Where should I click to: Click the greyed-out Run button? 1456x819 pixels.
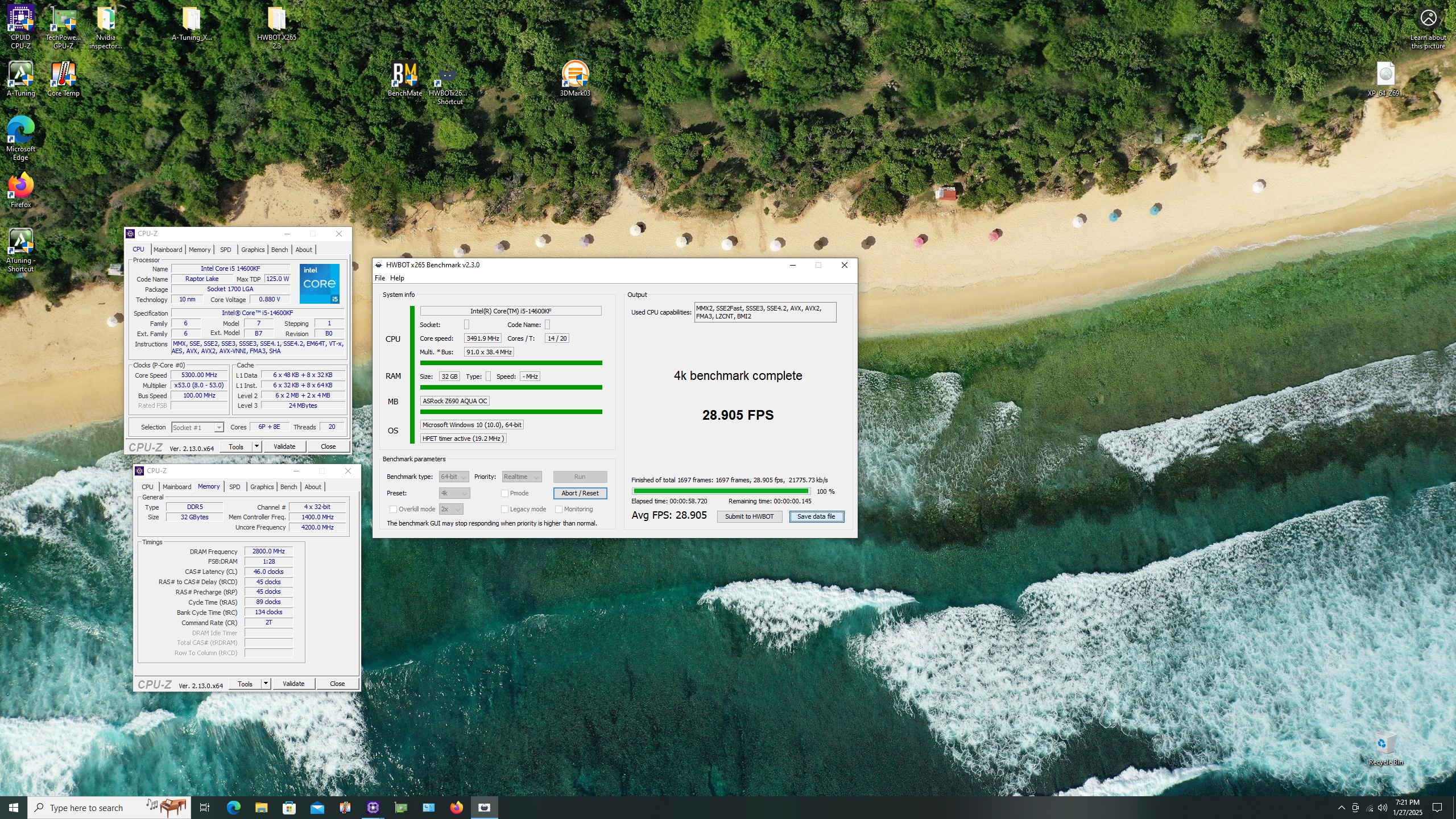pos(580,477)
